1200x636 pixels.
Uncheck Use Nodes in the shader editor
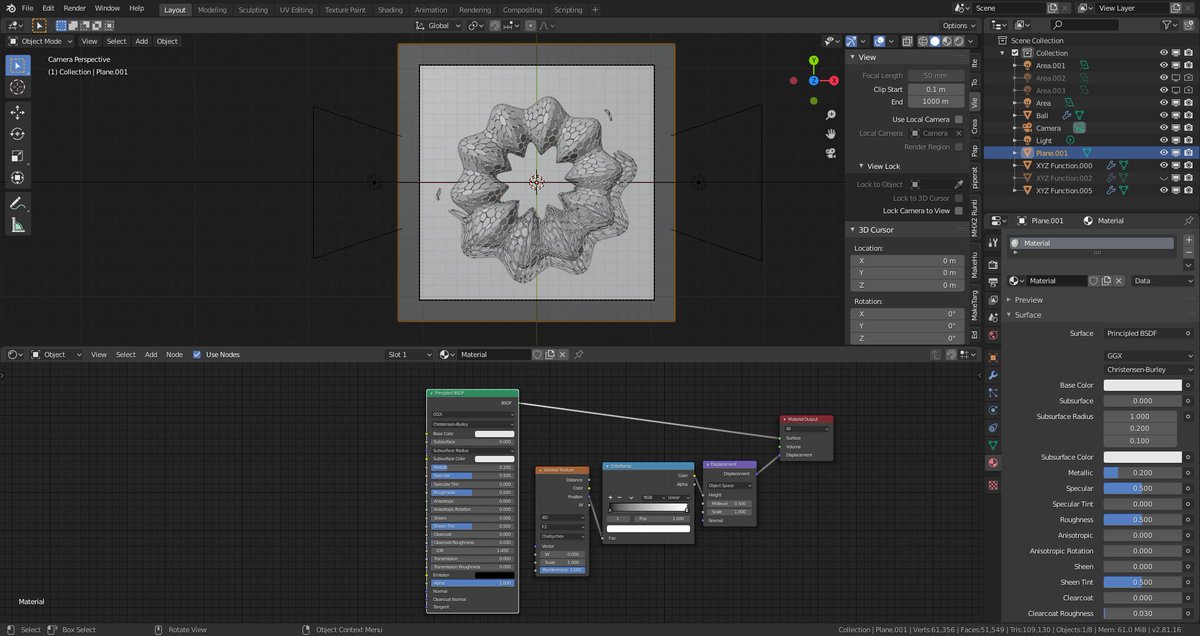click(197, 354)
